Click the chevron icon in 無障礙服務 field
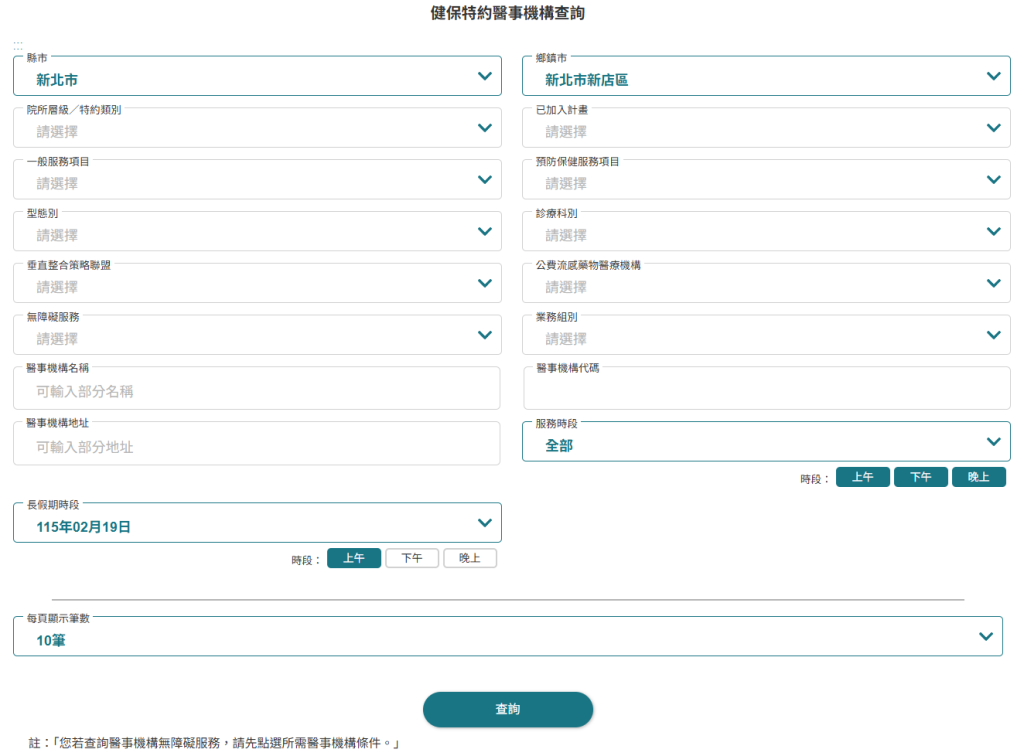The height and width of the screenshot is (756, 1024). pos(485,335)
